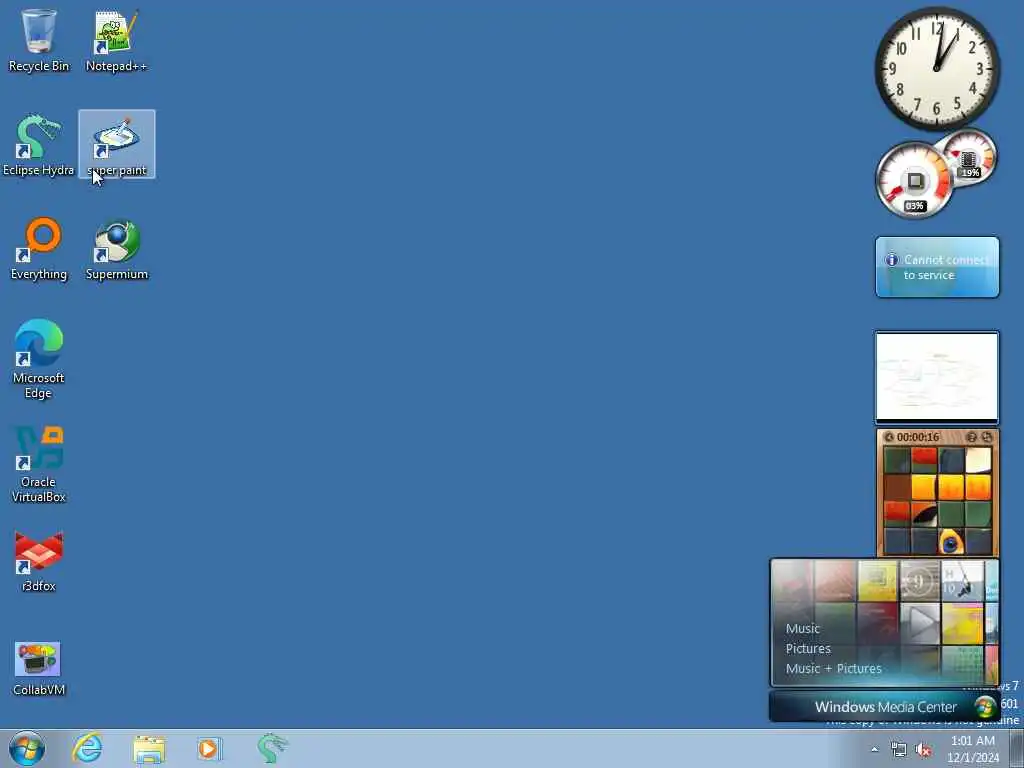The height and width of the screenshot is (768, 1024).
Task: Show the puzzle's solved picture hint
Action: tap(972, 437)
